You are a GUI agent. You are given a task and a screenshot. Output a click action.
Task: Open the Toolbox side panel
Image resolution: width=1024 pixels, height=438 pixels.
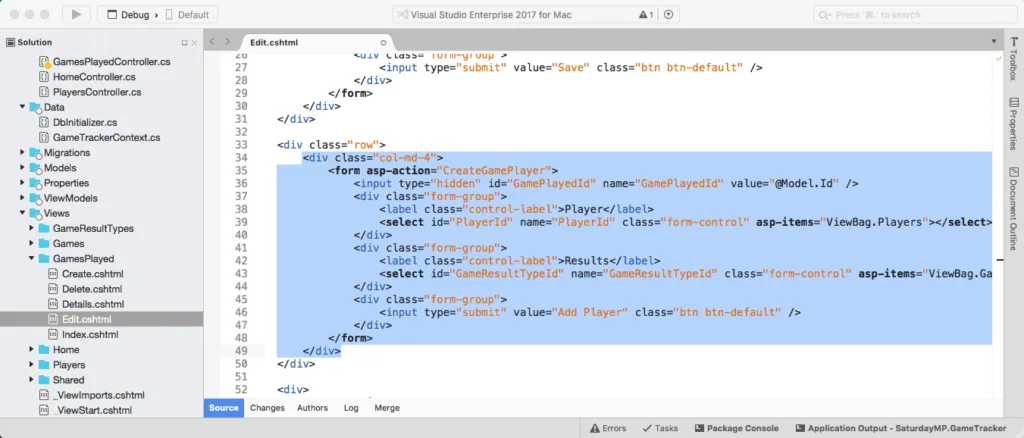1014,59
